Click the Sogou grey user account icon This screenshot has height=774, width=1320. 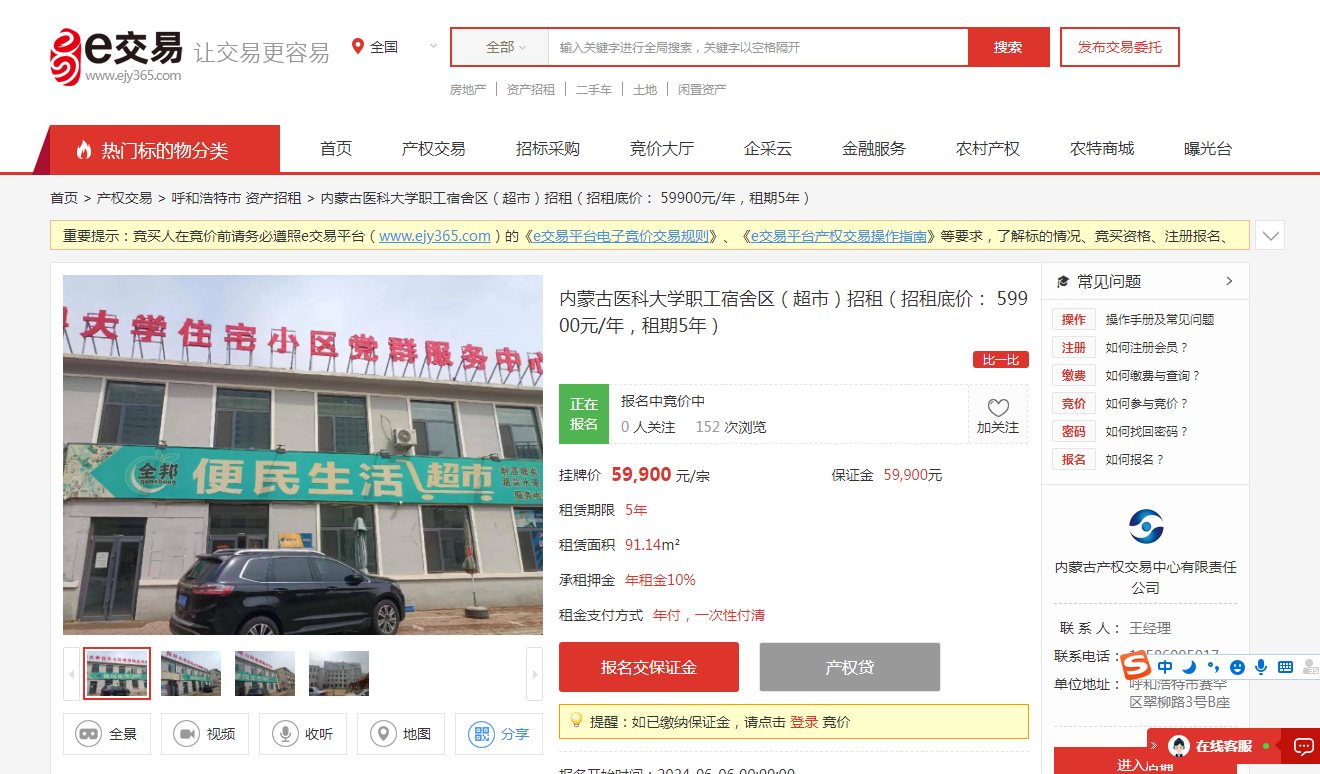click(x=1309, y=667)
